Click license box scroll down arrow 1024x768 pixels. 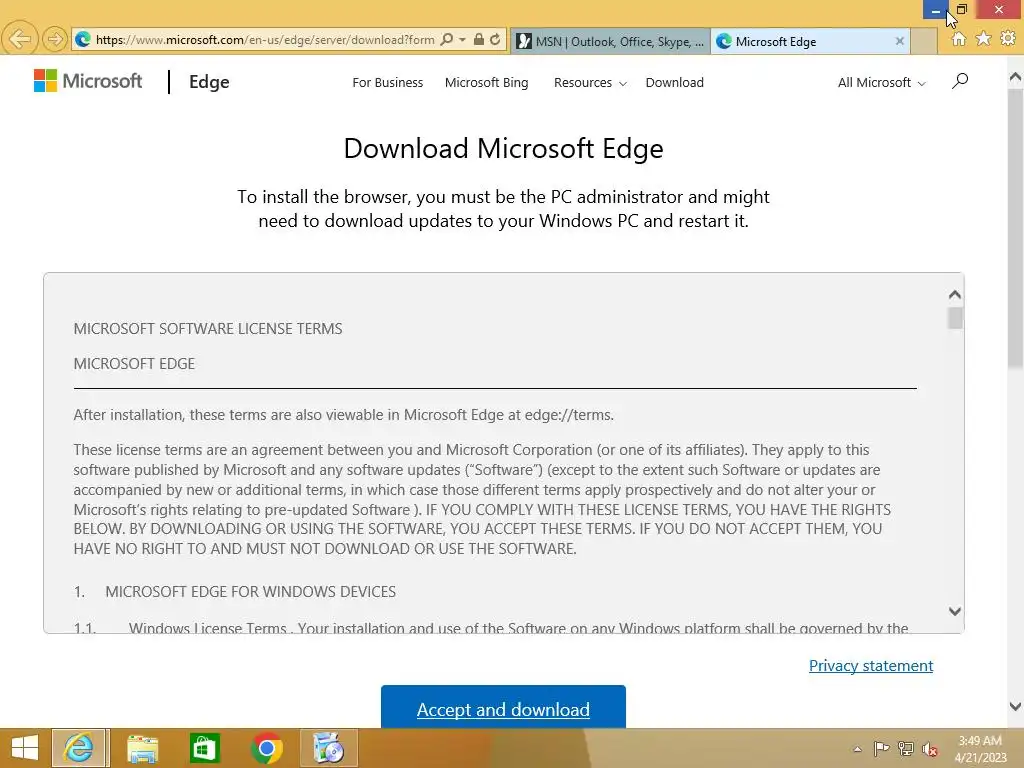955,611
